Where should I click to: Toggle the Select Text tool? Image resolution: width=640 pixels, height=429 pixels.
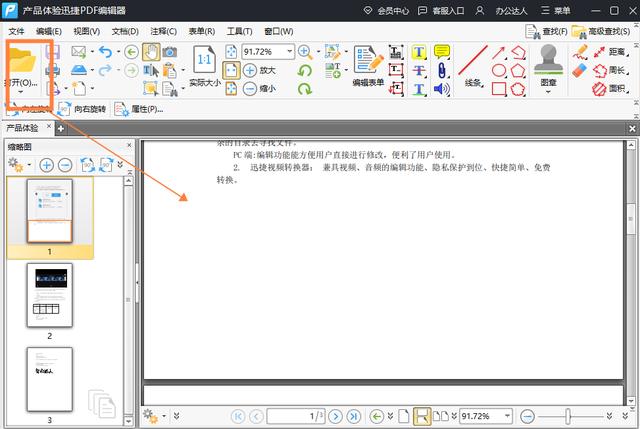pyautogui.click(x=151, y=70)
